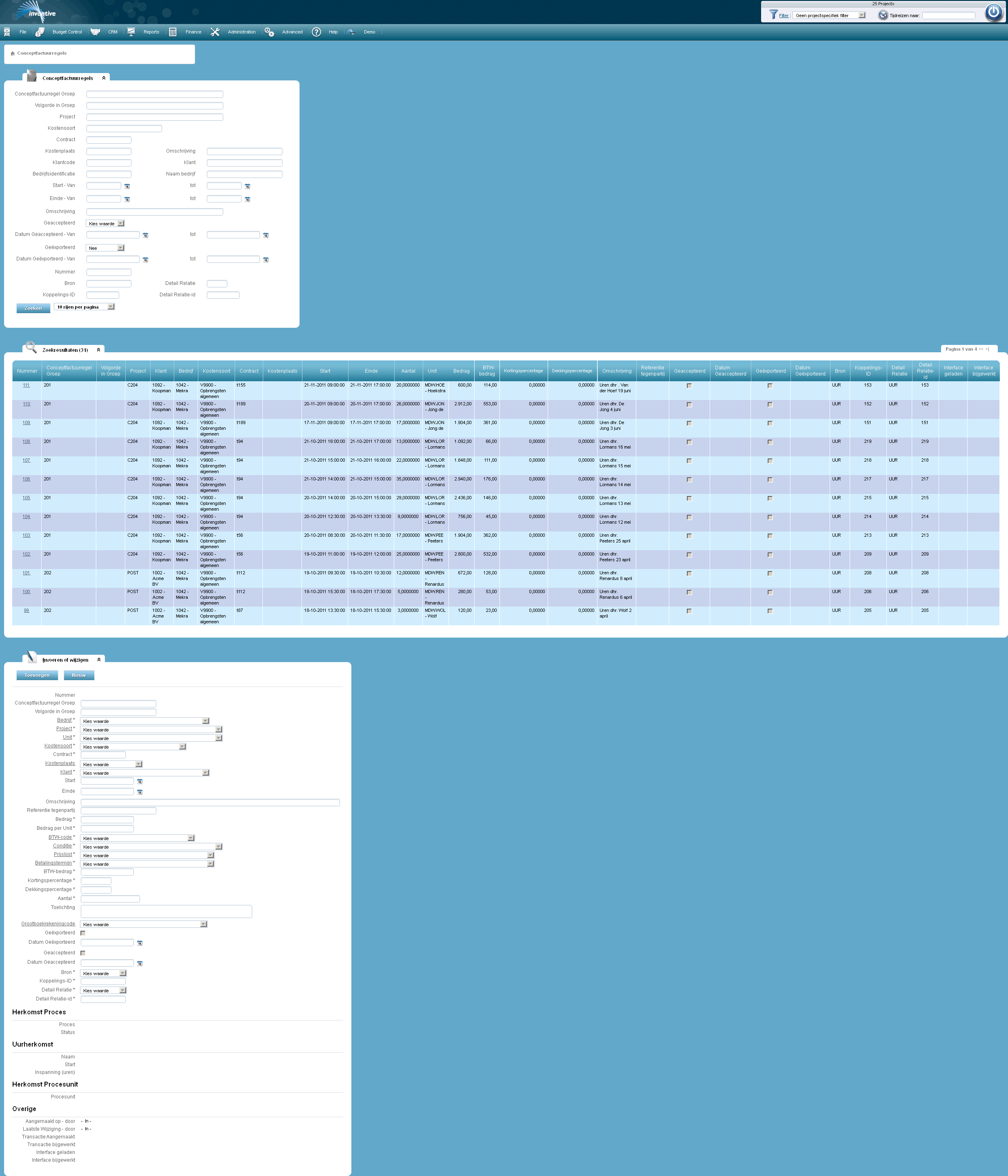Open the calendar next to the form's Start field
The image size is (1008, 1176).
[x=140, y=782]
